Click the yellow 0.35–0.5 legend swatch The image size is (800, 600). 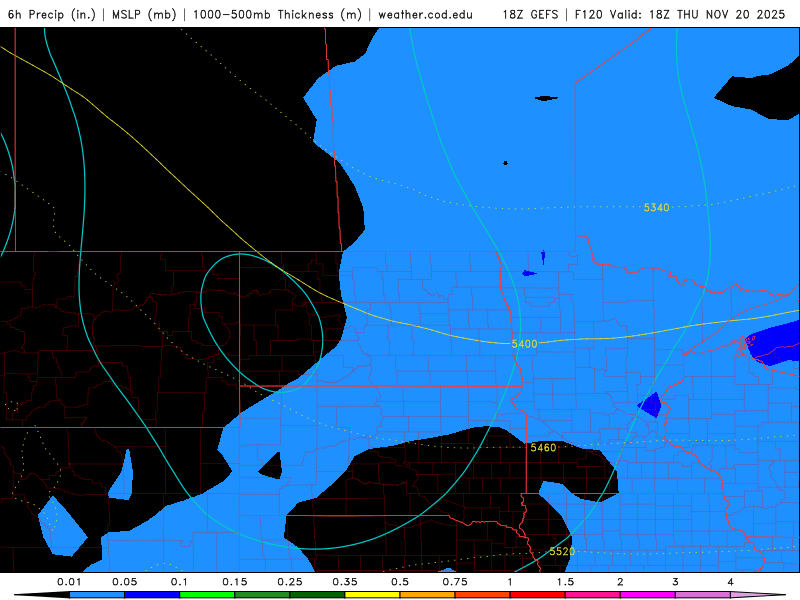(372, 595)
